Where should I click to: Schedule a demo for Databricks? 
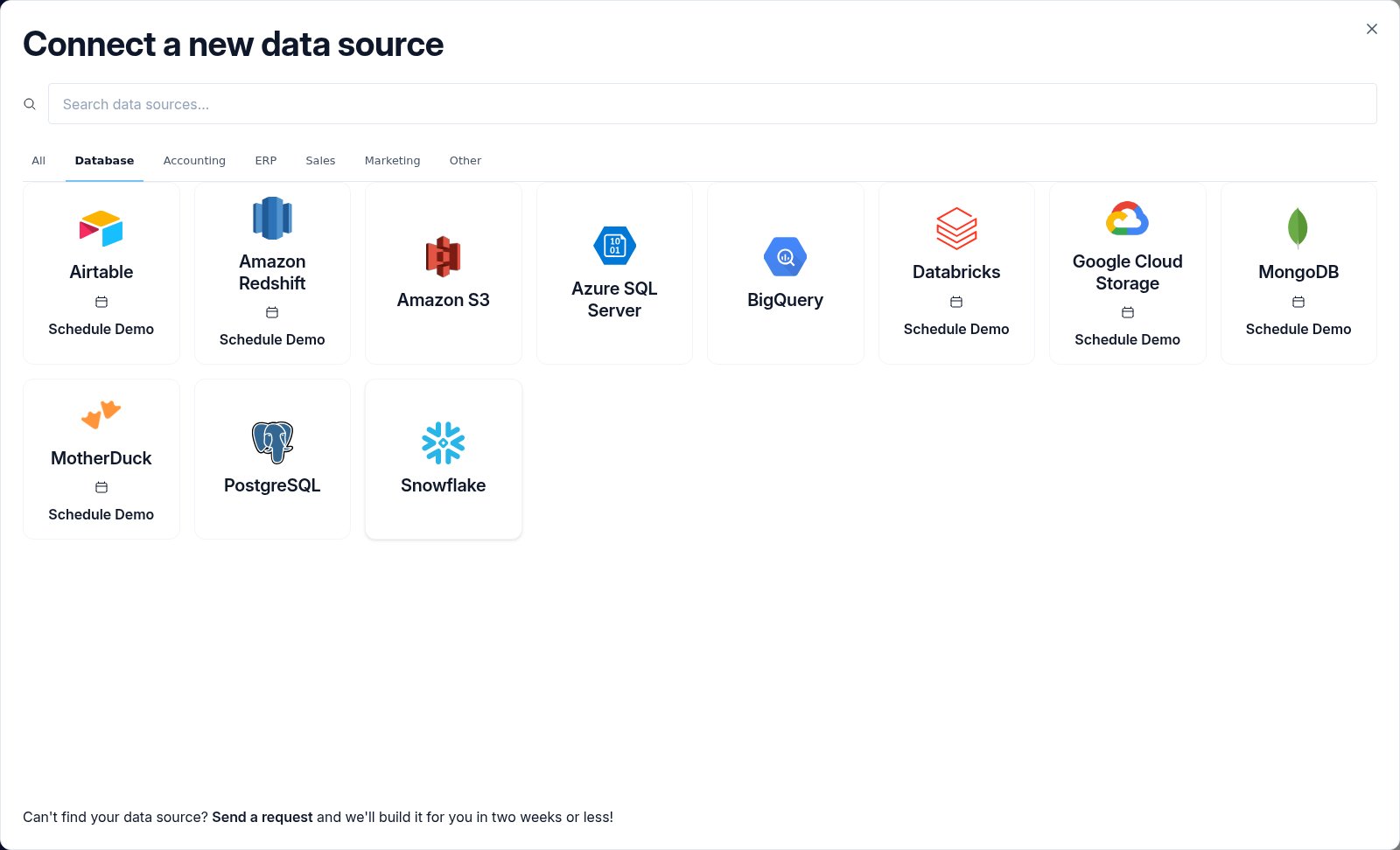pos(956,329)
